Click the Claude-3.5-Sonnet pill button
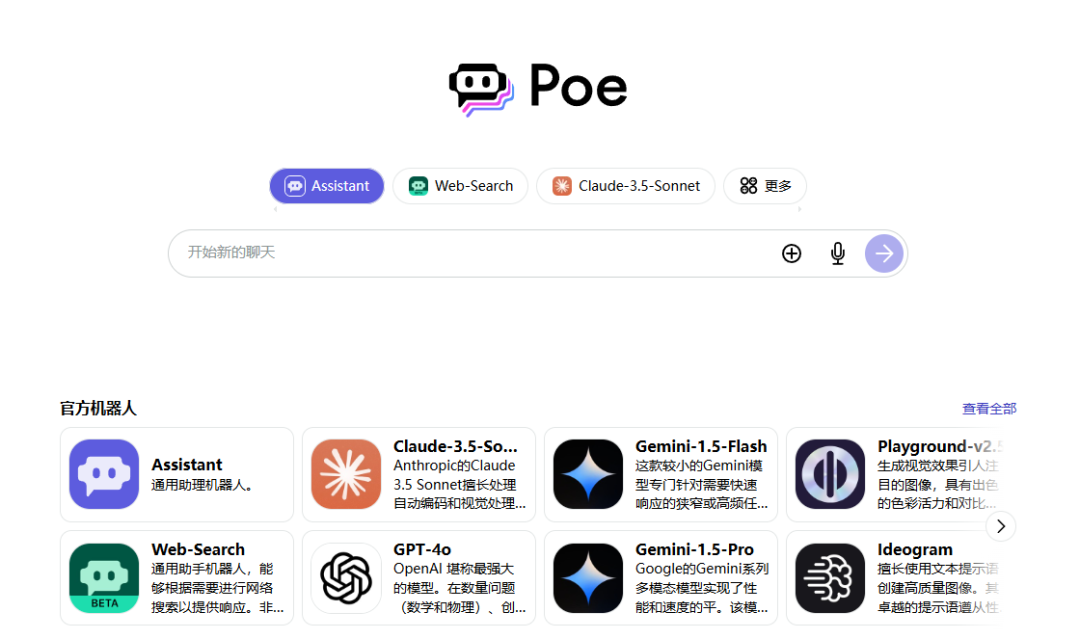 (x=625, y=185)
